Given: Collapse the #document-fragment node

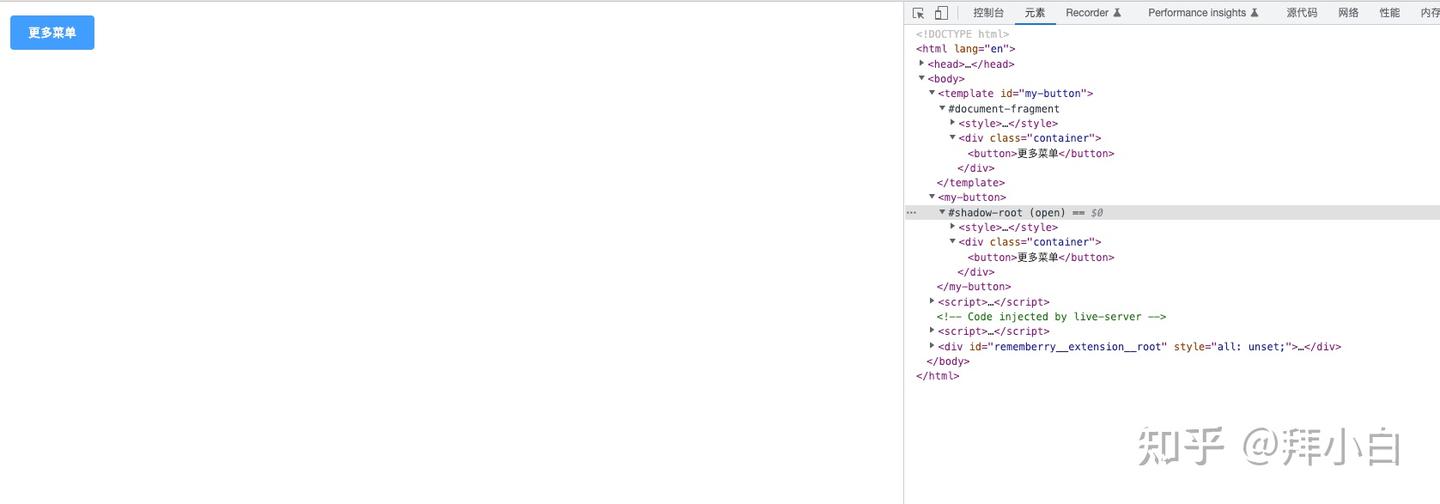Looking at the screenshot, I should 942,108.
